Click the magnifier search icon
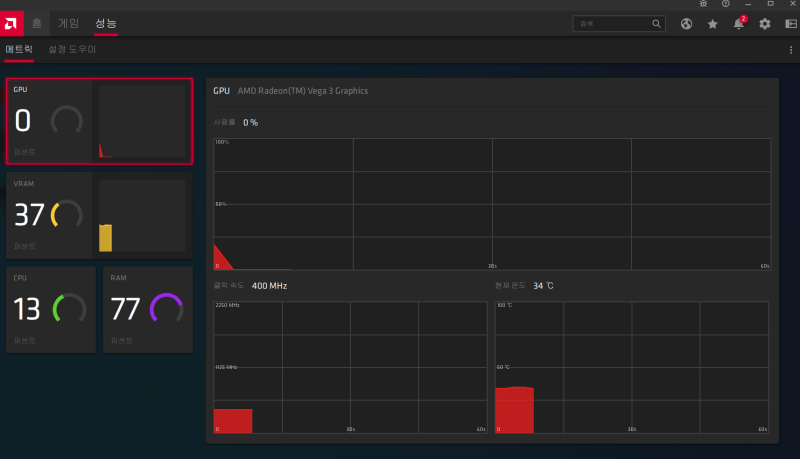800x459 pixels. [x=656, y=23]
